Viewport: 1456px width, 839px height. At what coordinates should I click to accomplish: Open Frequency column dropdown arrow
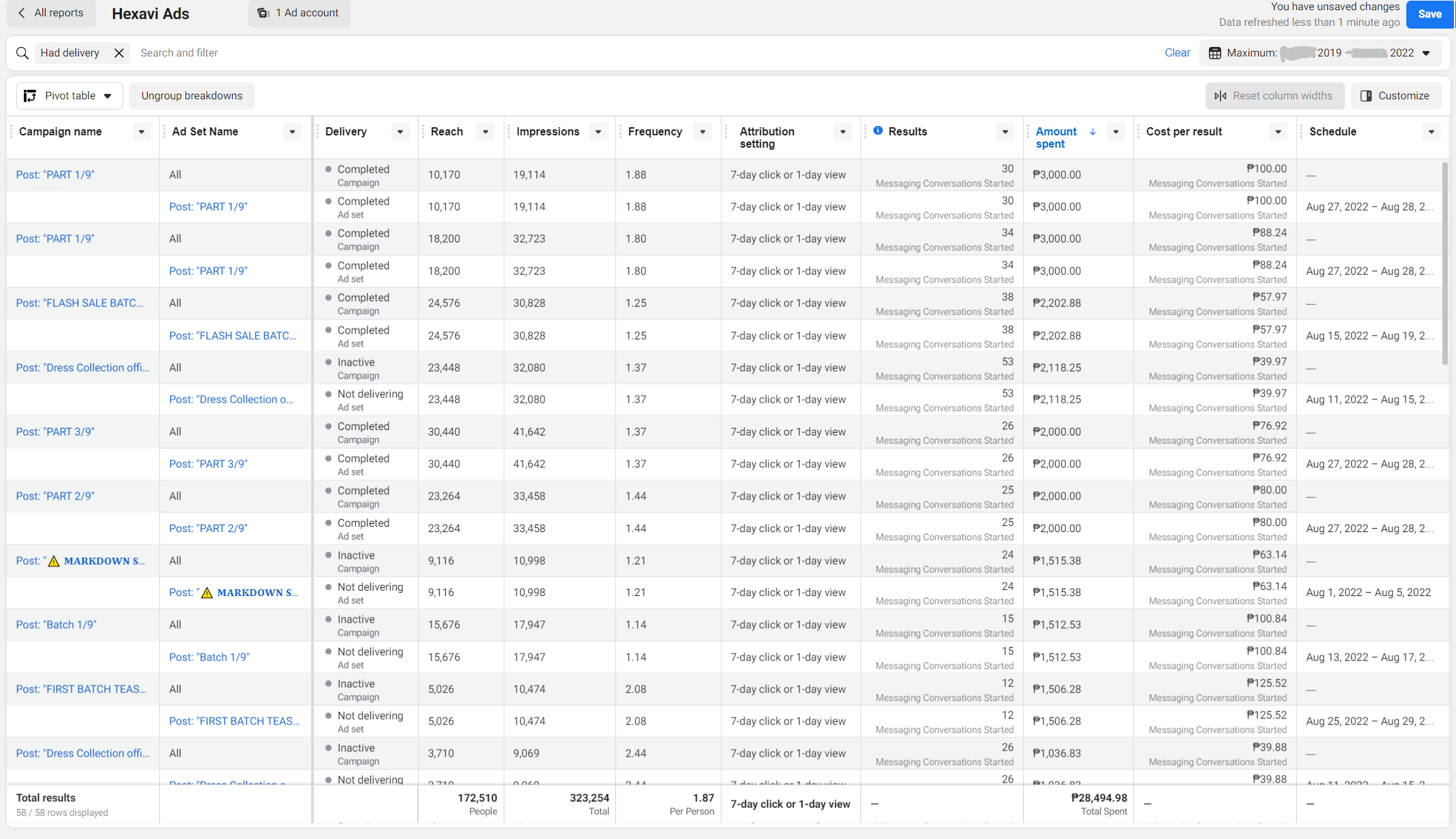click(703, 132)
